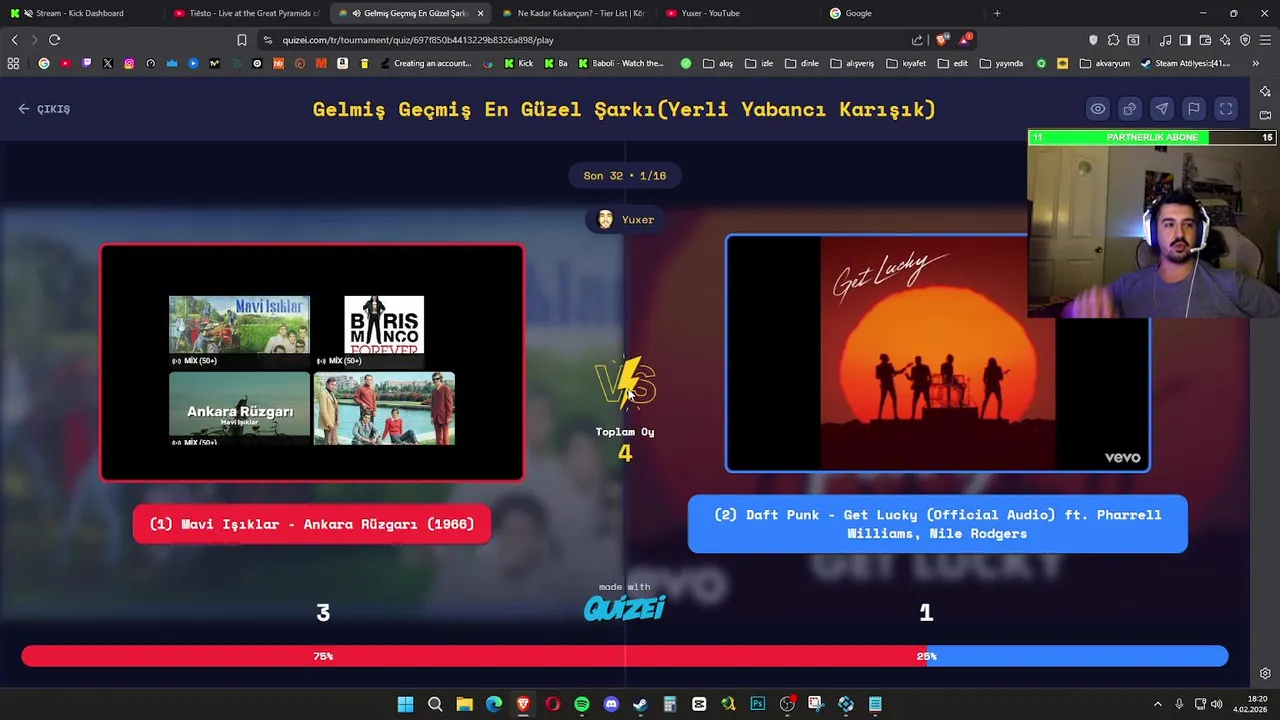Switch to Tiësto Live at Great Pyramids tab

[x=246, y=13]
